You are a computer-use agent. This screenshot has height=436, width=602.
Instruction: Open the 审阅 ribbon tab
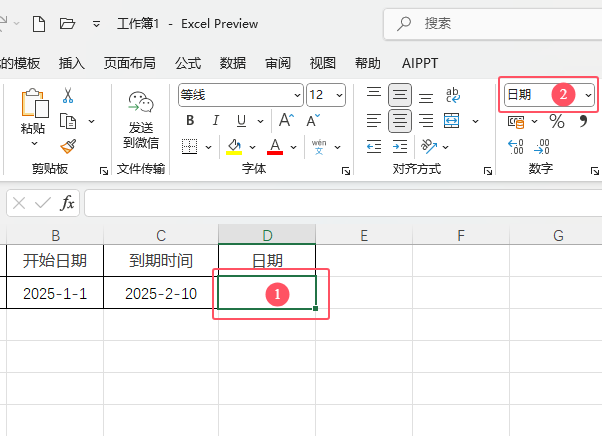278,63
